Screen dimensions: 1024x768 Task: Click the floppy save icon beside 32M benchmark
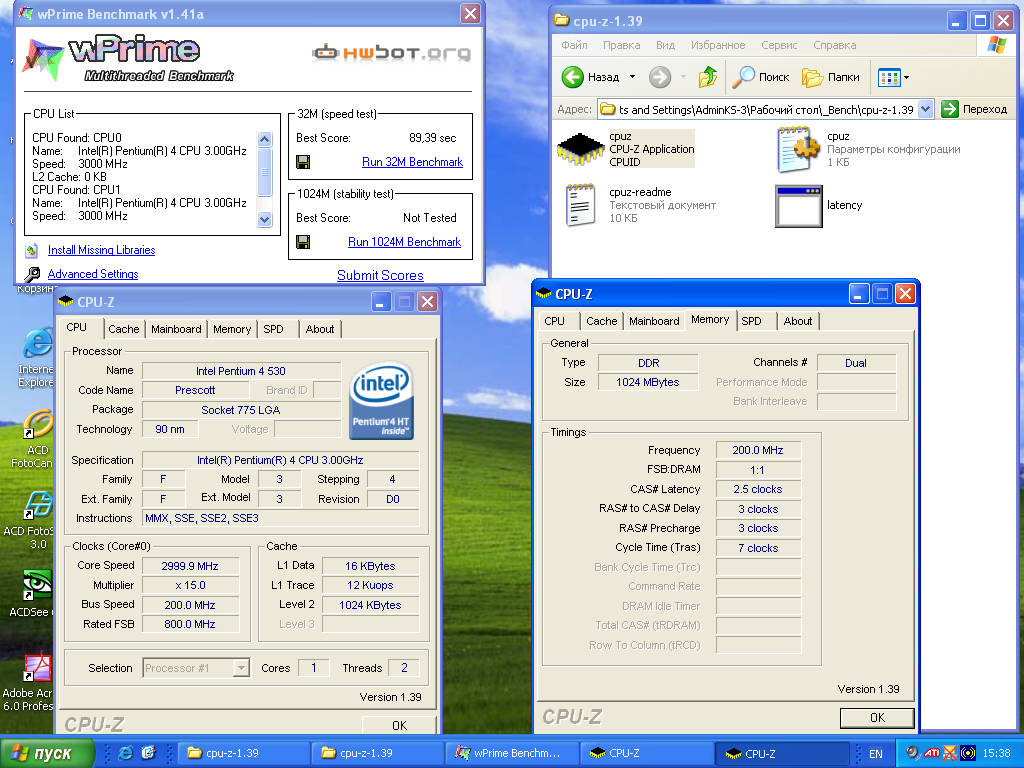[303, 162]
